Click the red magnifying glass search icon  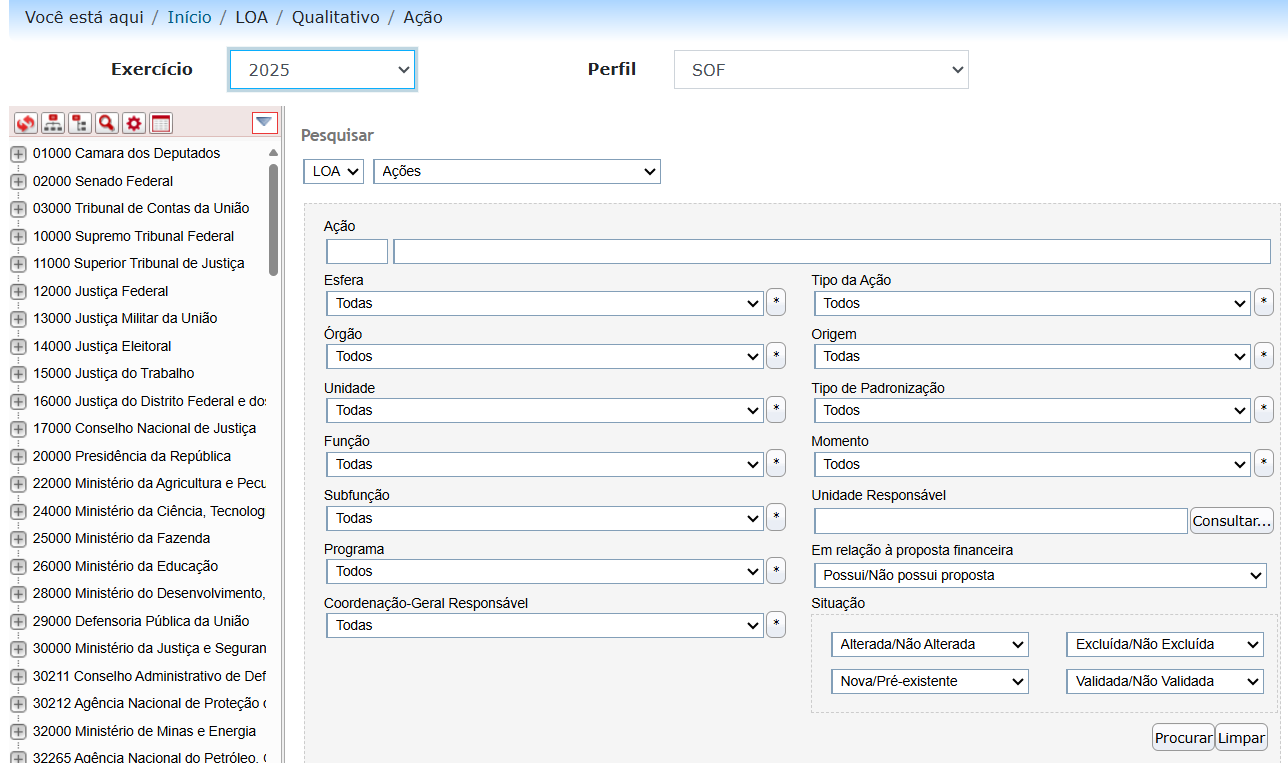[x=106, y=123]
